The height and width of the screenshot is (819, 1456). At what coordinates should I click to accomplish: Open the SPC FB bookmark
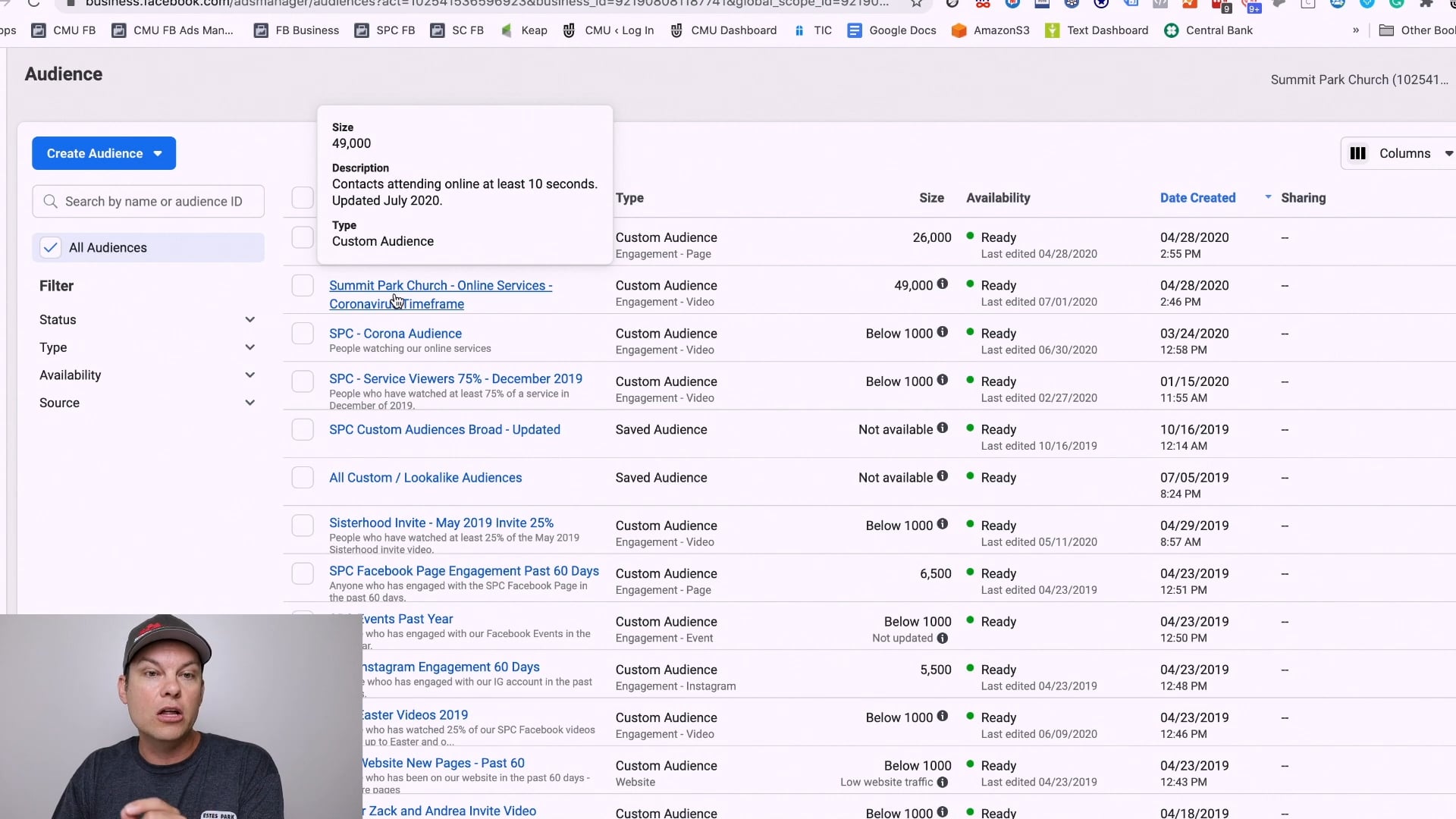(385, 30)
